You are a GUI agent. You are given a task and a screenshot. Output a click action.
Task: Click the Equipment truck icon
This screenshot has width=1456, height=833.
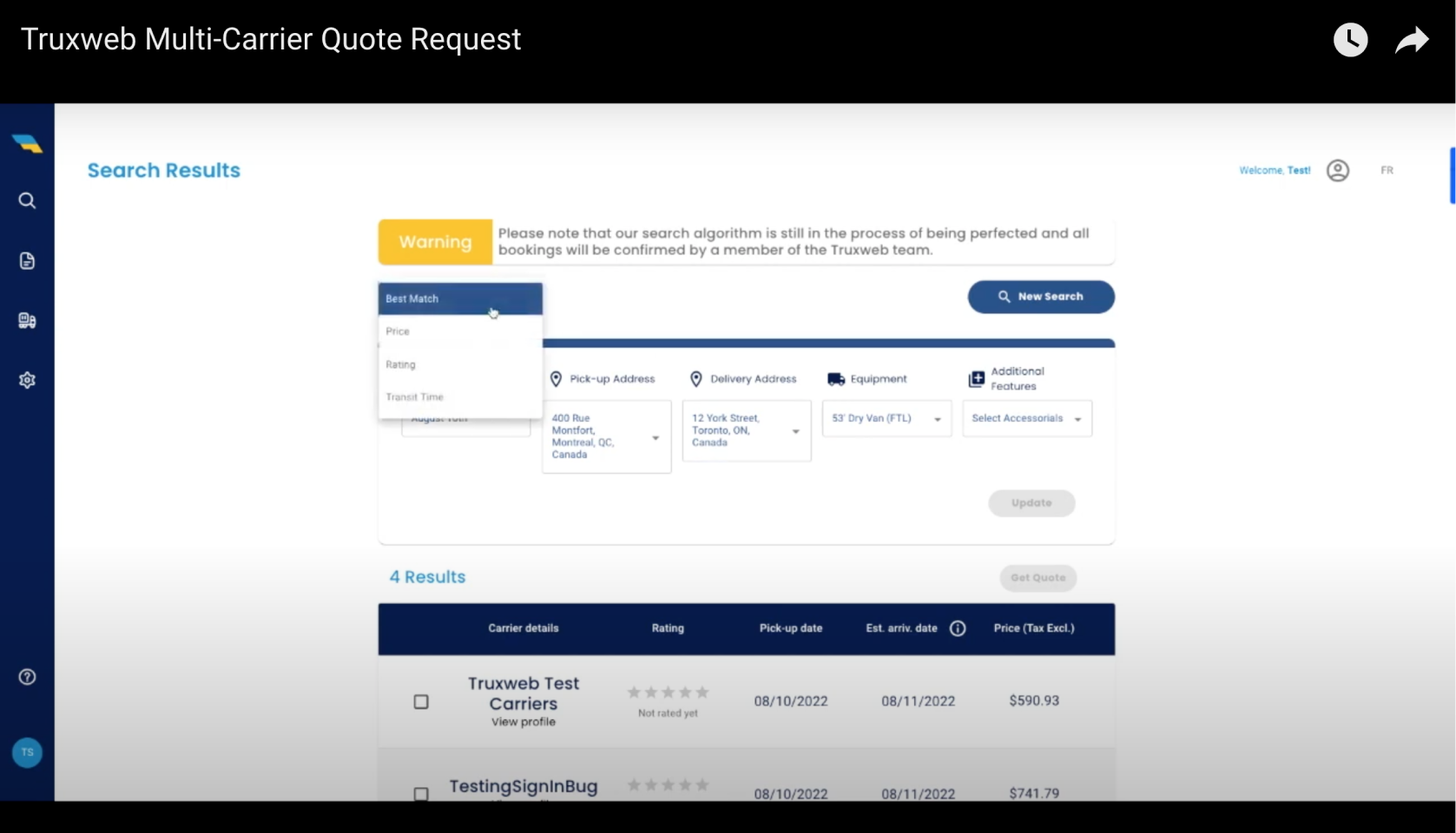click(836, 379)
